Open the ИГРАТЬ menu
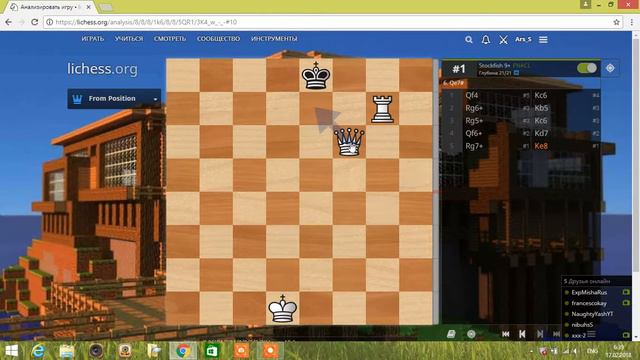The width and height of the screenshot is (640, 360). click(x=93, y=39)
